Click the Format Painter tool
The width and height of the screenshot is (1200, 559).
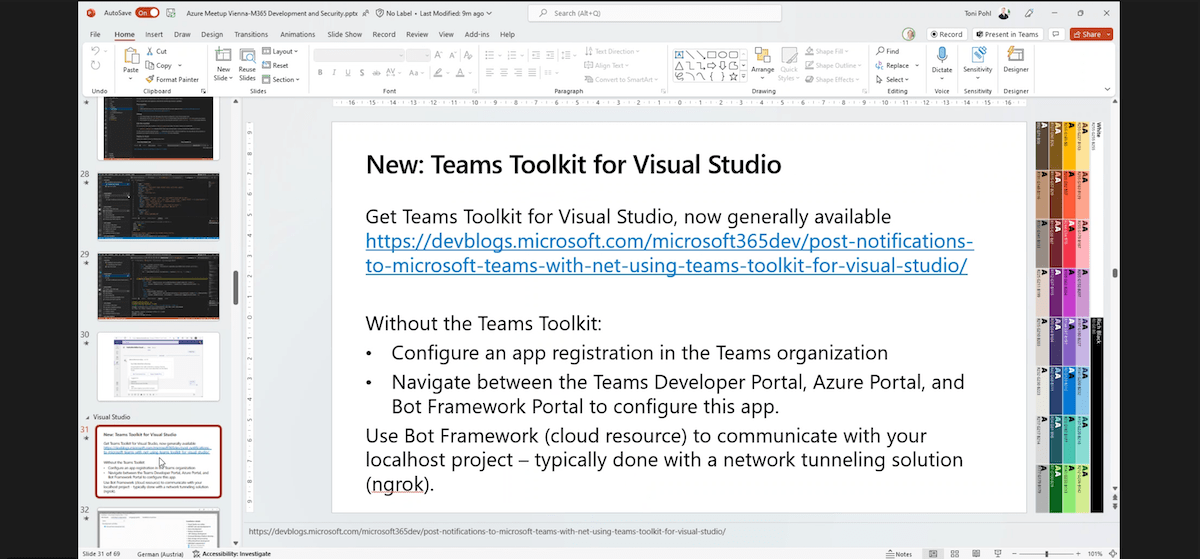[172, 79]
